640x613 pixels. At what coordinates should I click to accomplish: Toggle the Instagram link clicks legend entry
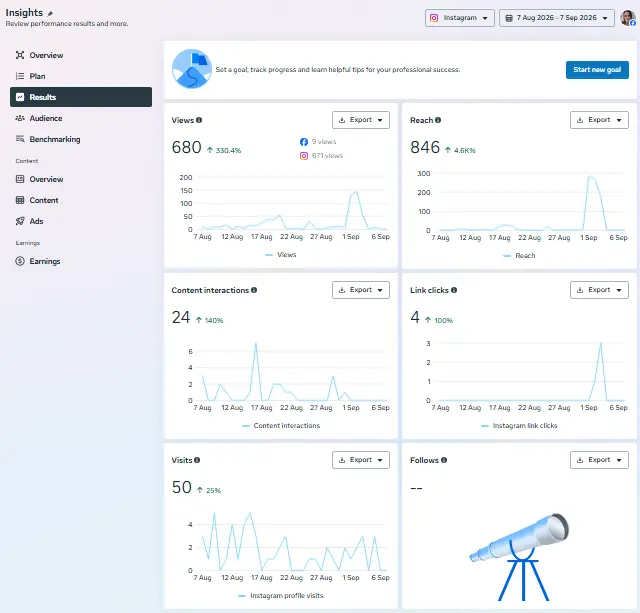(x=519, y=425)
